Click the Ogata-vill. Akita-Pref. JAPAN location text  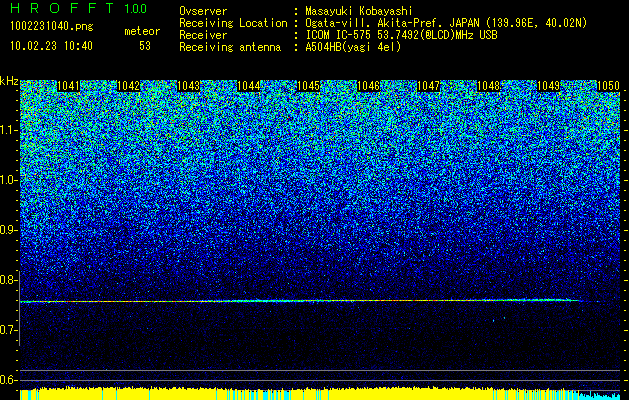pos(446,23)
